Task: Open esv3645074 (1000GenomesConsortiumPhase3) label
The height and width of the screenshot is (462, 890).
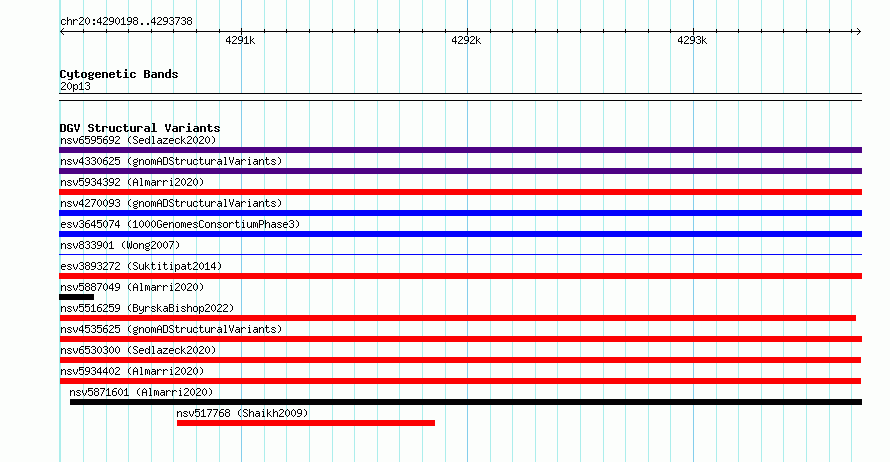Action: pos(180,224)
